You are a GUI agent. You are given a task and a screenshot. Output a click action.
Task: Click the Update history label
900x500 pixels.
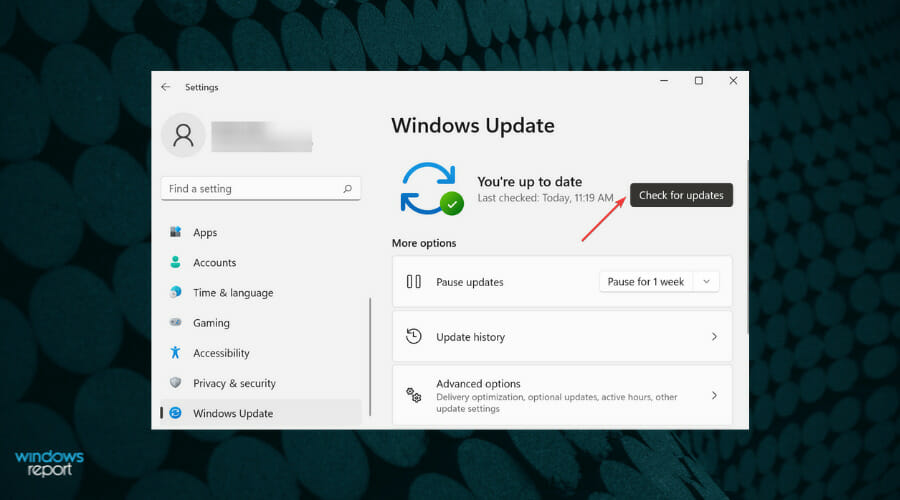coord(471,337)
